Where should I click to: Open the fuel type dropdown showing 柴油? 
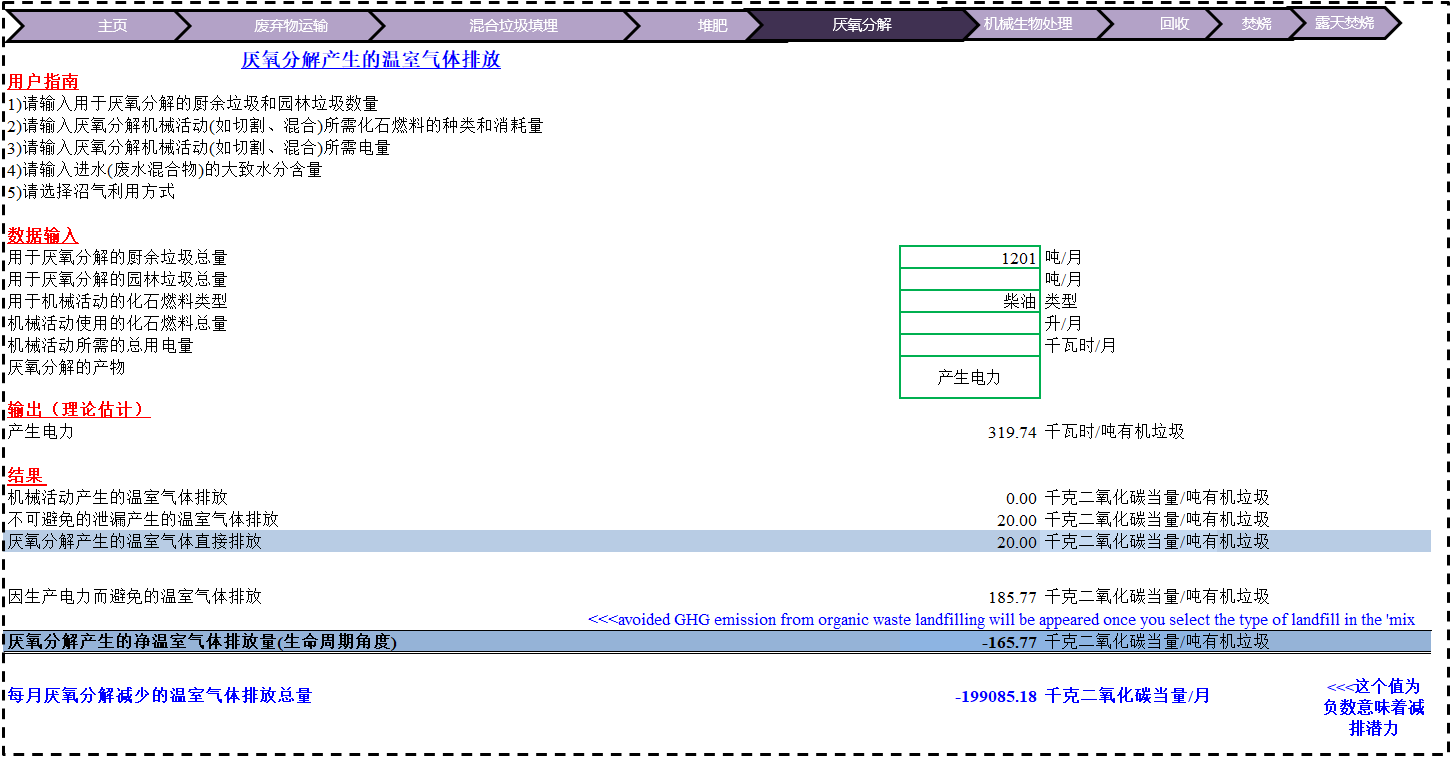click(x=969, y=302)
